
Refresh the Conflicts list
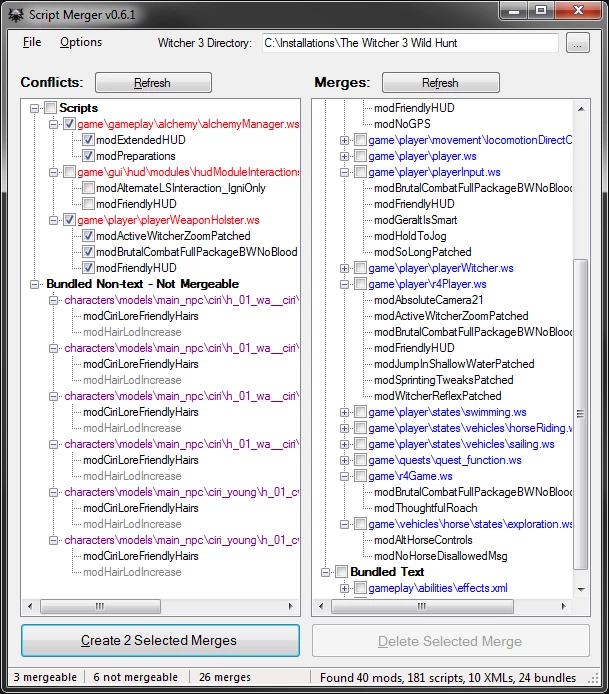pyautogui.click(x=152, y=83)
